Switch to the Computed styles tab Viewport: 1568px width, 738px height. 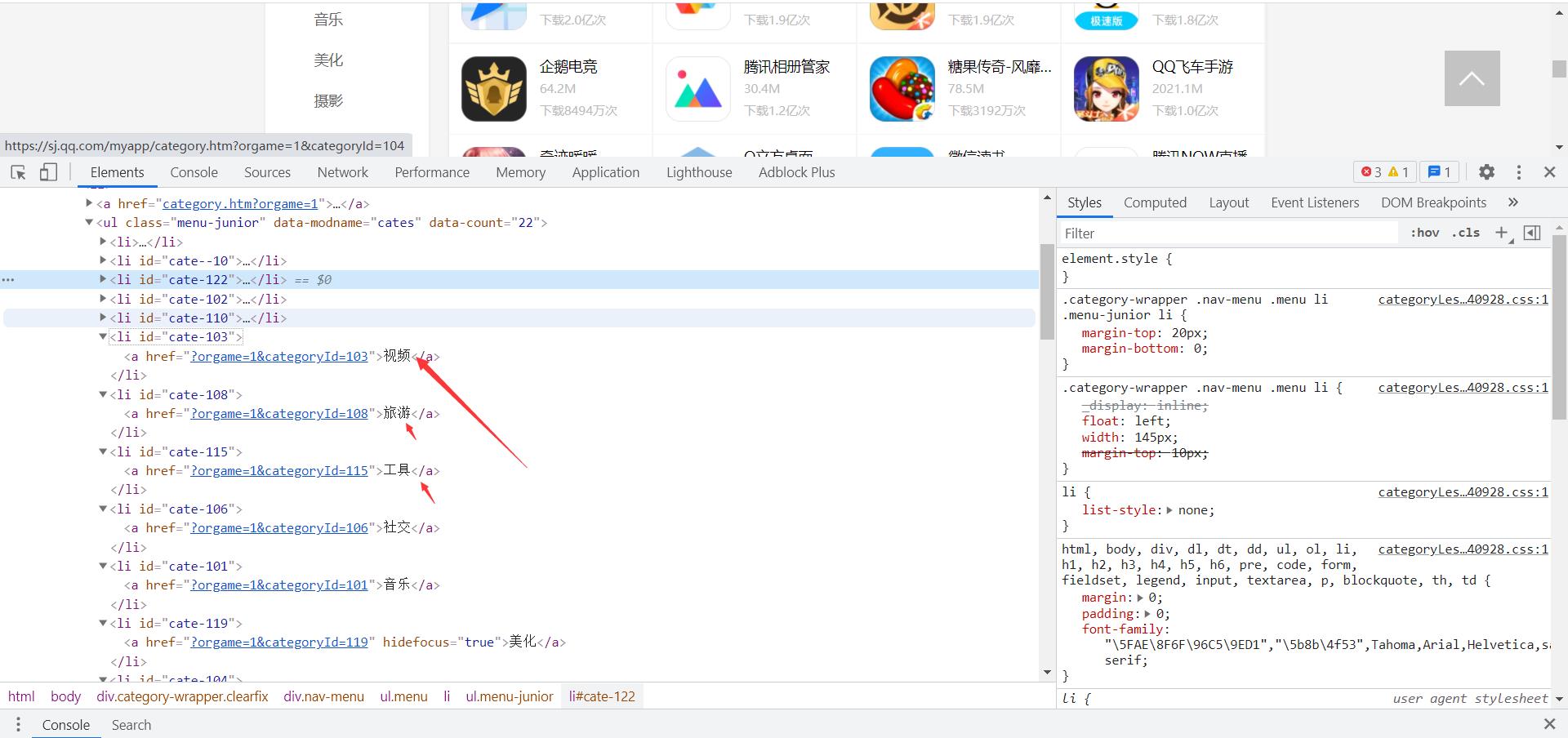(1155, 202)
